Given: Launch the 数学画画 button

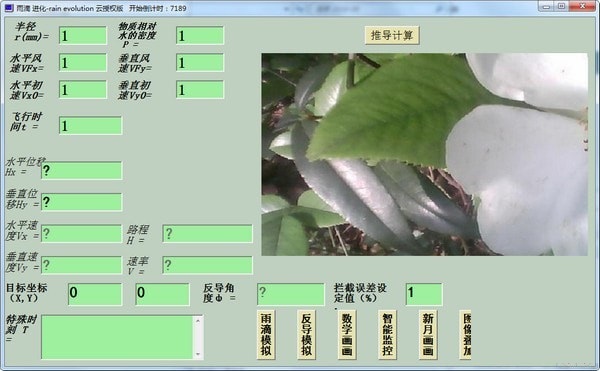Looking at the screenshot, I should click(347, 335).
